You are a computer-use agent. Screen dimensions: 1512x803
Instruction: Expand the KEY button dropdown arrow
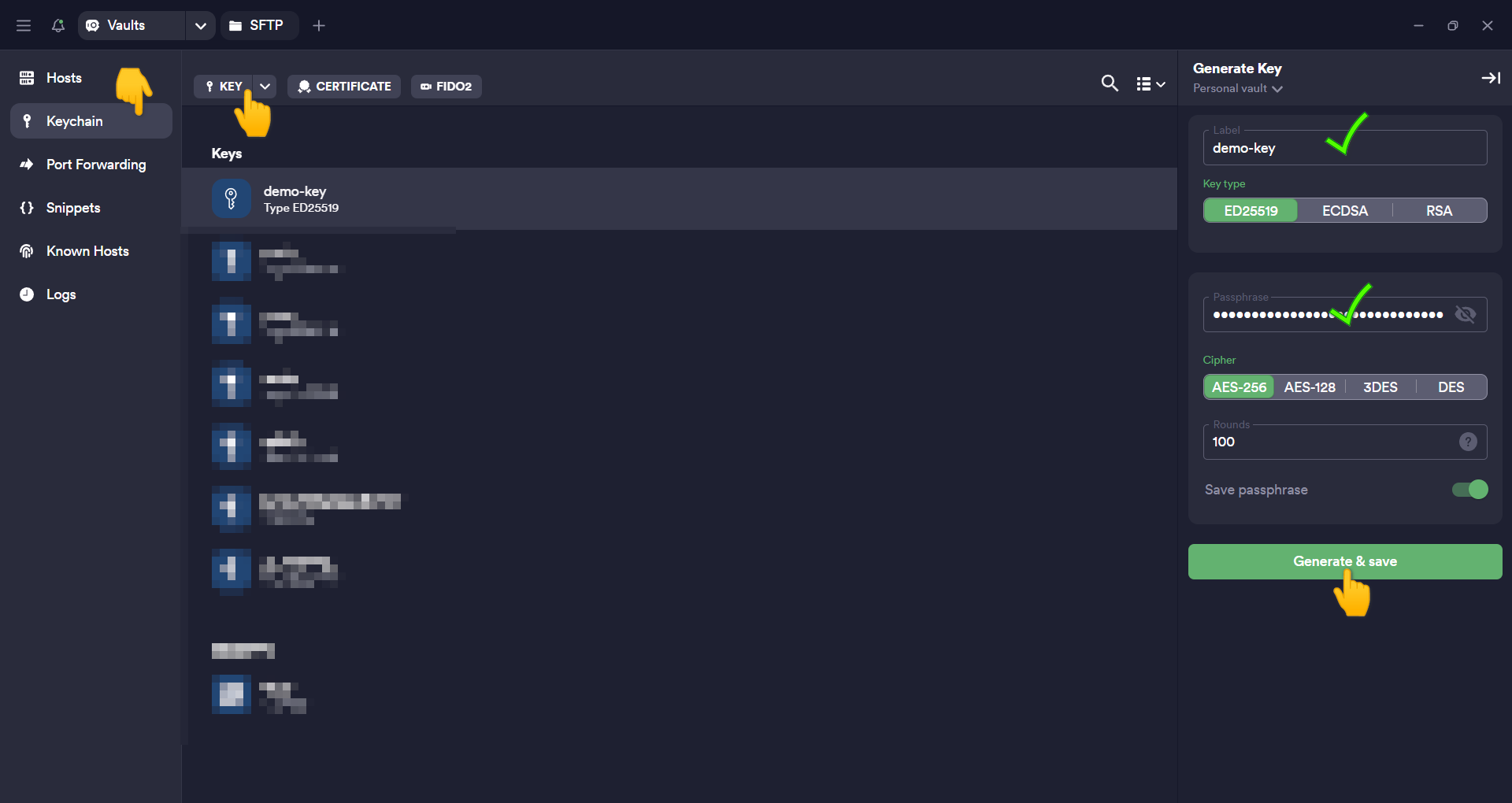coord(265,87)
